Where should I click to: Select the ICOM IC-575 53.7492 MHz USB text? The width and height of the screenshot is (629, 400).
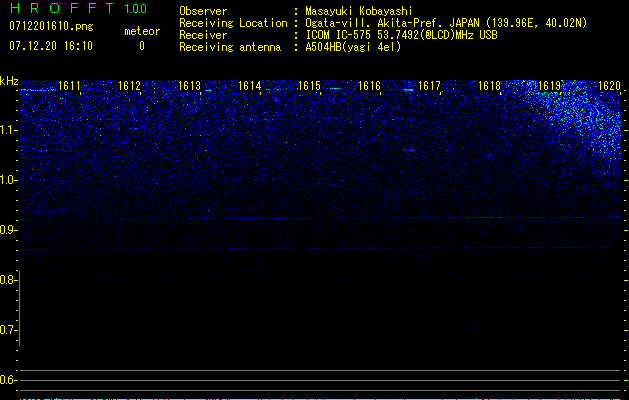[x=401, y=35]
